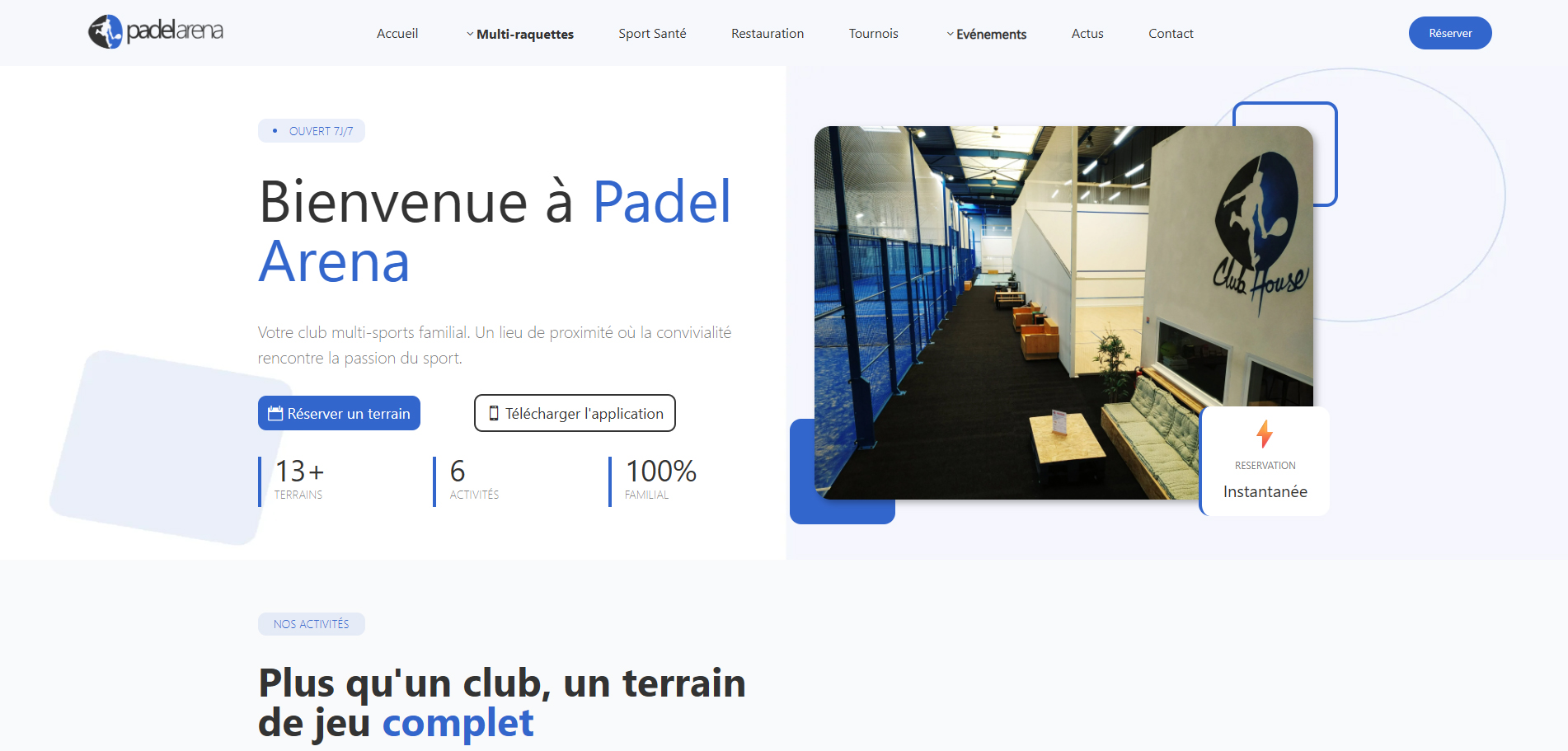The width and height of the screenshot is (1568, 751).
Task: Click Réserver un terrain button
Action: click(x=339, y=413)
